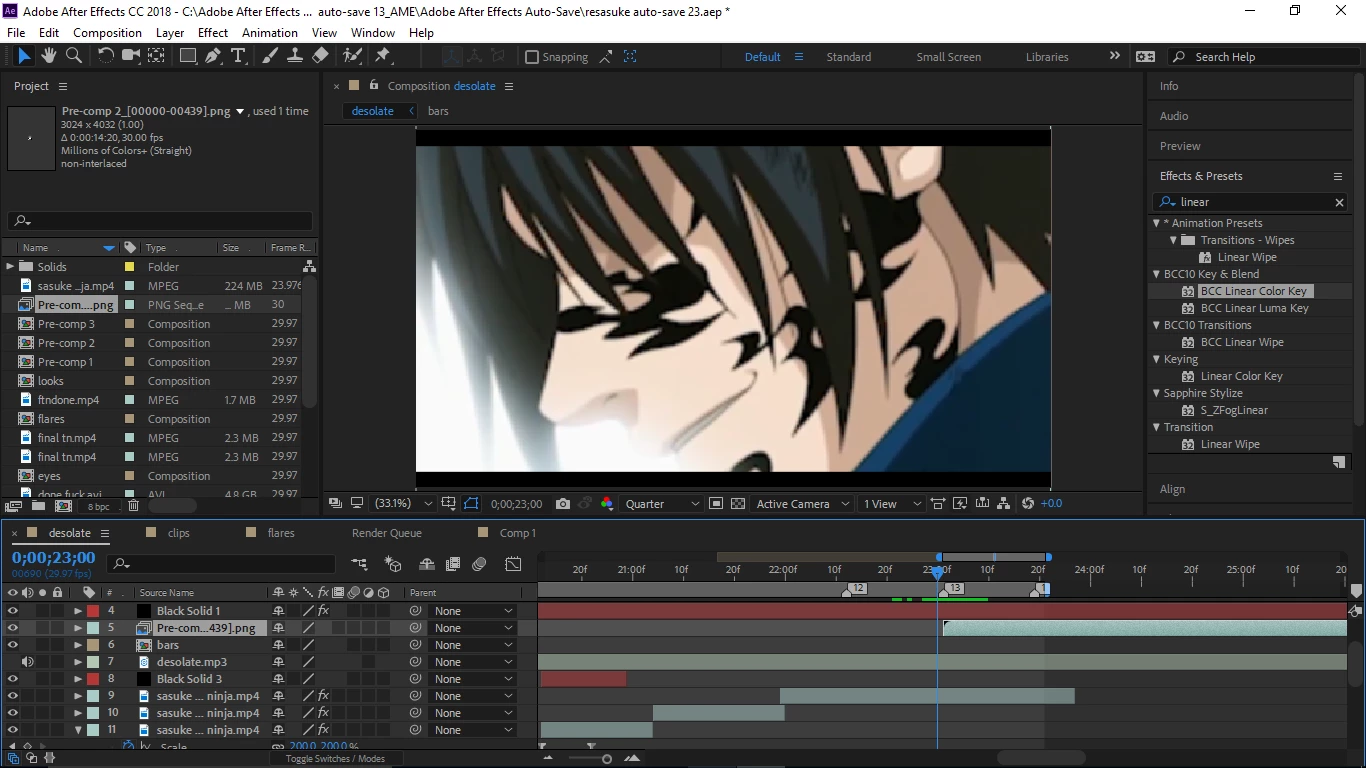Viewport: 1366px width, 768px height.
Task: Hide shy layers in the timeline
Action: 427,565
